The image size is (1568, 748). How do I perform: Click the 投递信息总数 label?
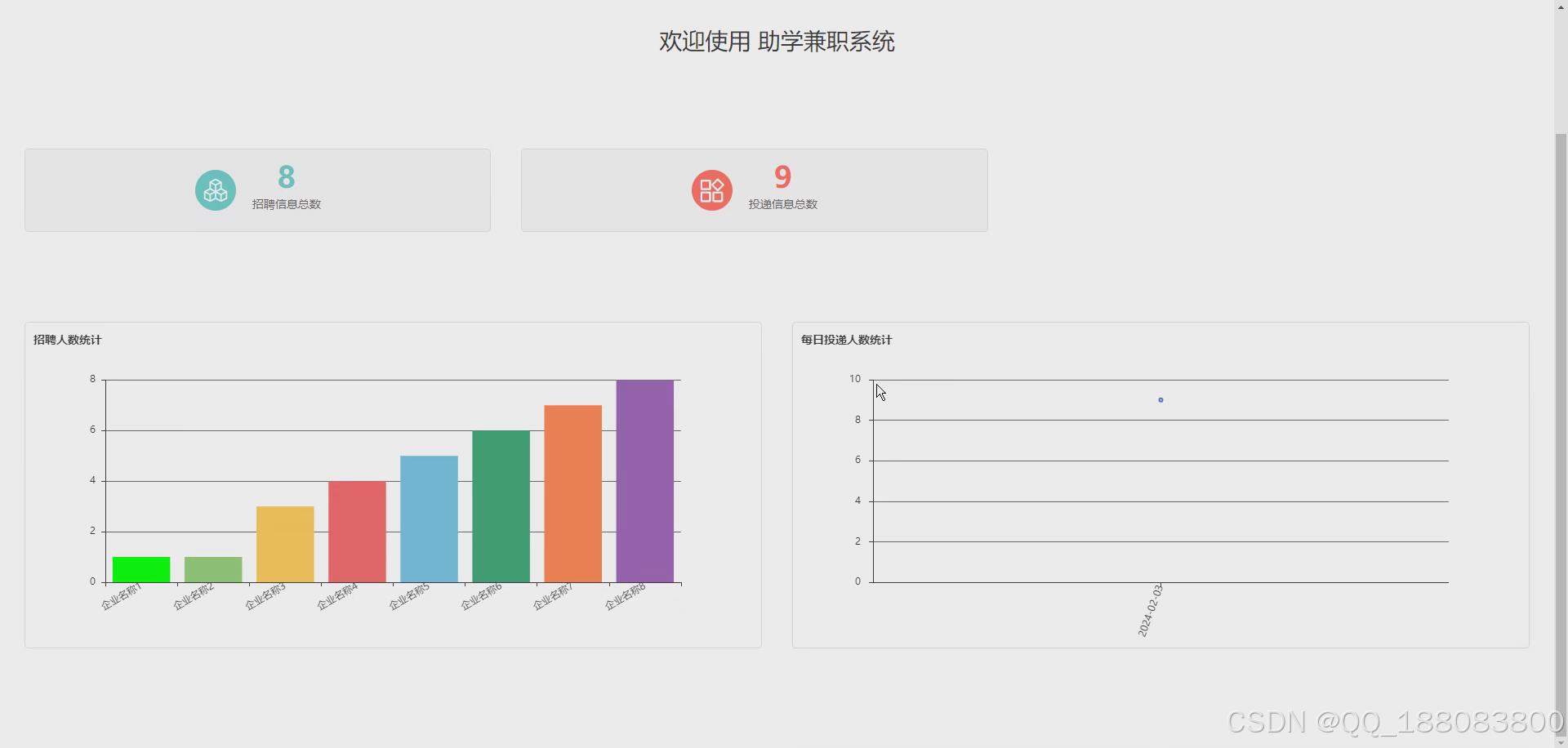click(x=783, y=204)
